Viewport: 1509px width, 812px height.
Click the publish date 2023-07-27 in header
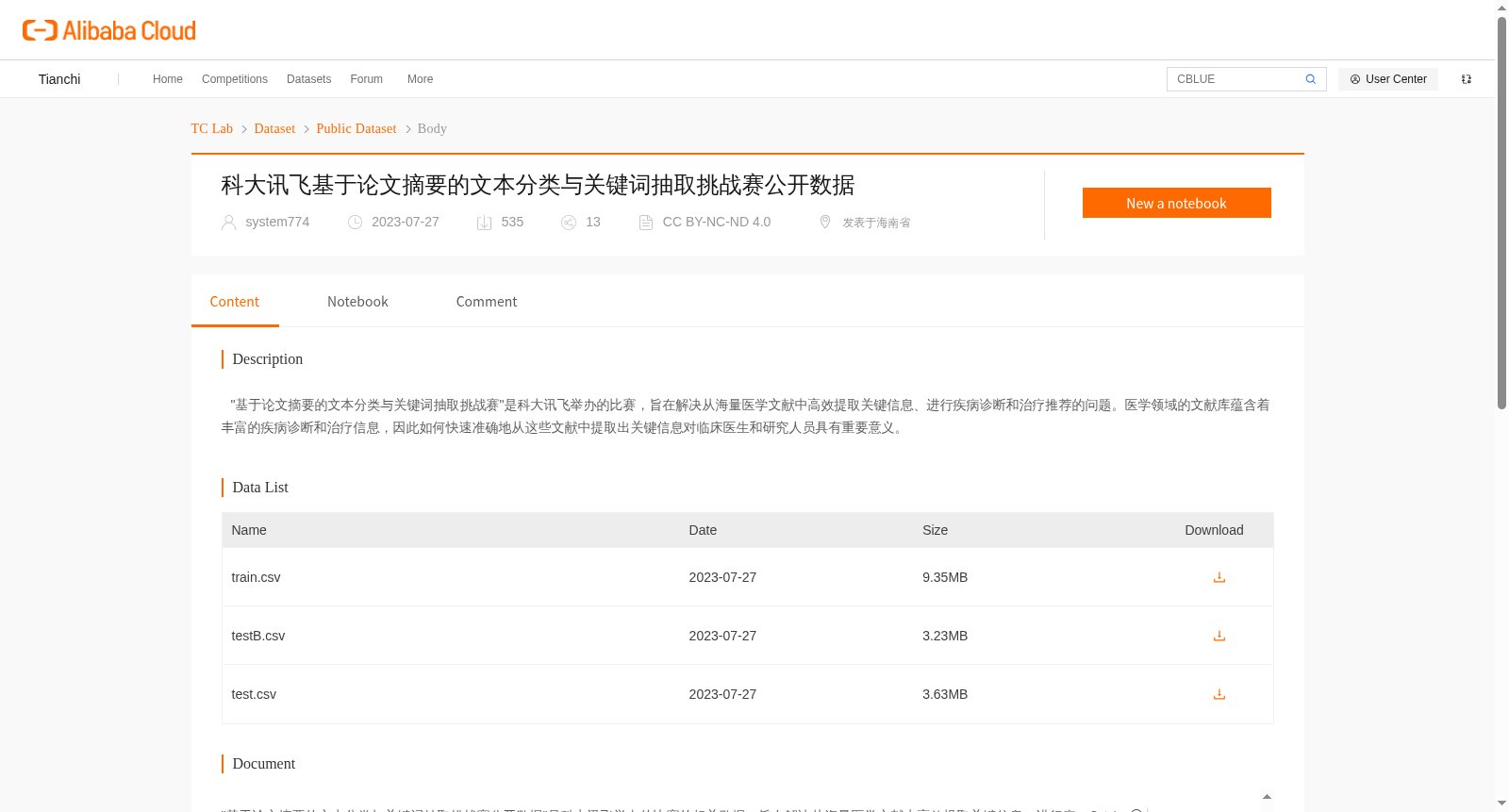[x=406, y=222]
